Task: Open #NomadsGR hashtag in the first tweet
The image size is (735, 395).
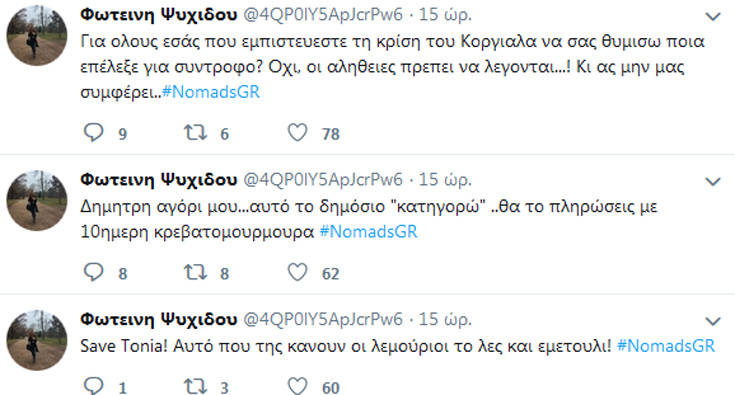Action: tap(211, 92)
